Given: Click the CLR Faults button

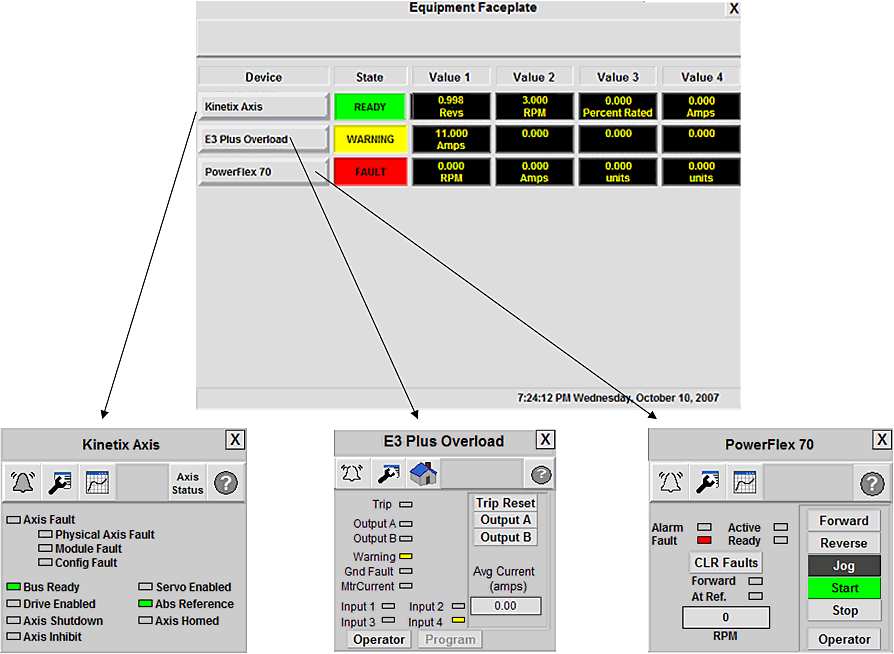Looking at the screenshot, I should pos(726,563).
